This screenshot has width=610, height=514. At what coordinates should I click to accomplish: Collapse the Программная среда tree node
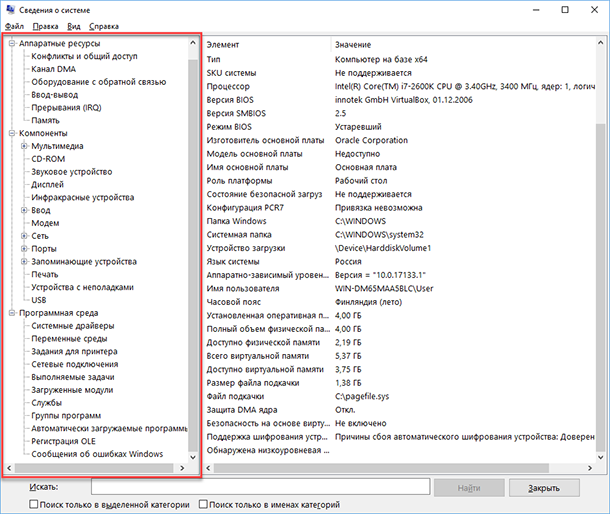tap(12, 313)
